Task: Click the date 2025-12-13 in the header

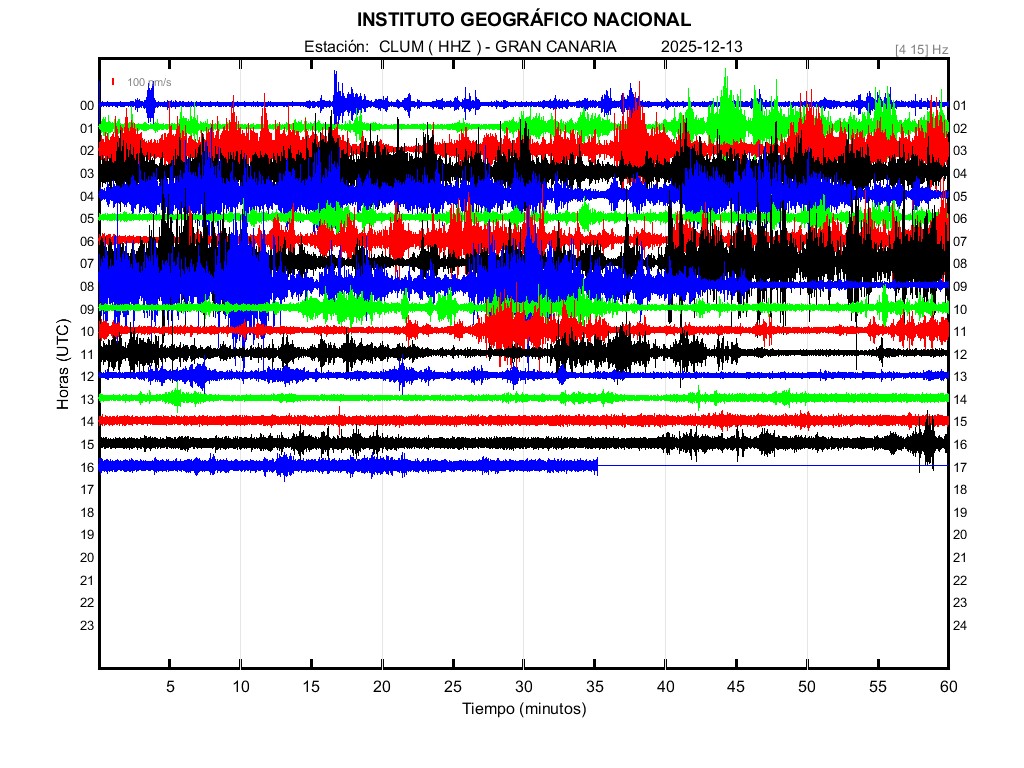Action: point(701,47)
